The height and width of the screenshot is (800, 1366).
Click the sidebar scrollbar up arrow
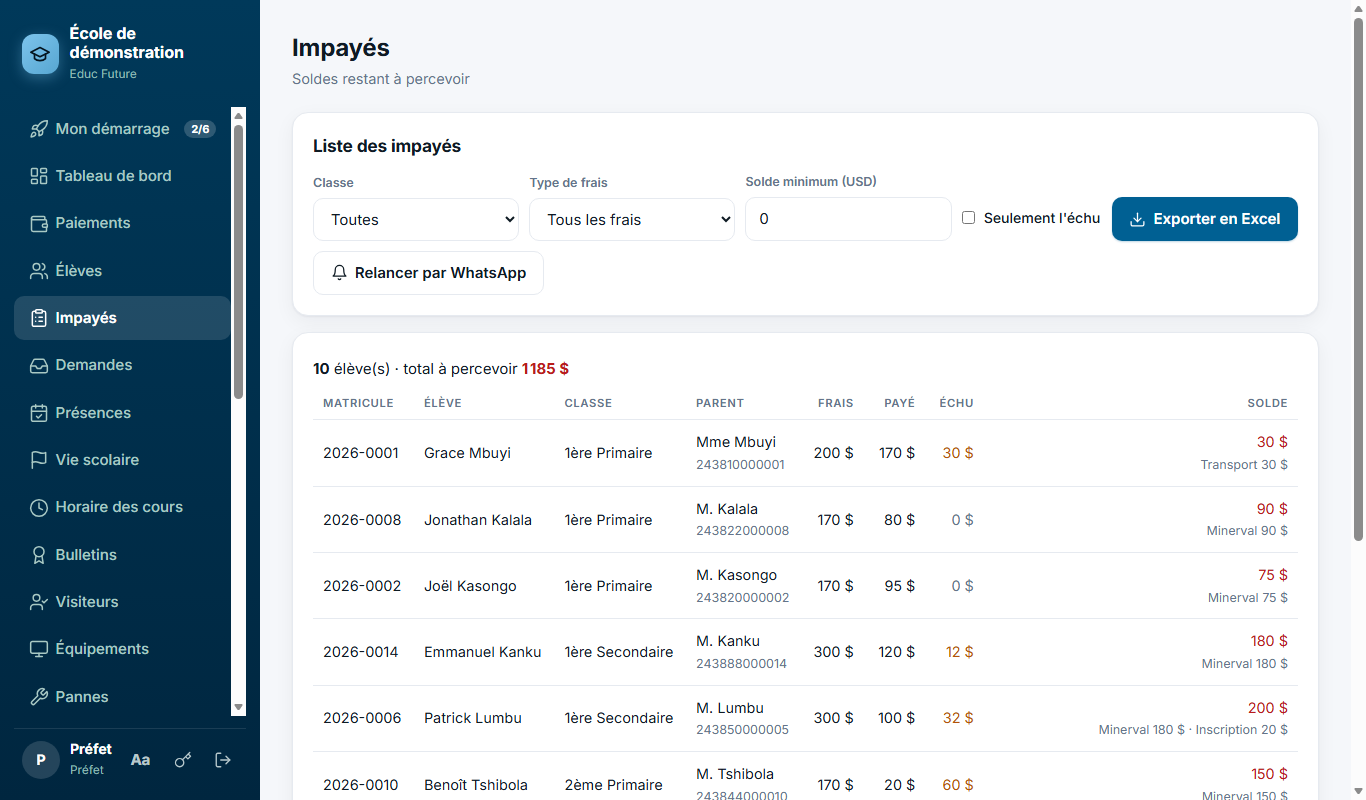[238, 115]
